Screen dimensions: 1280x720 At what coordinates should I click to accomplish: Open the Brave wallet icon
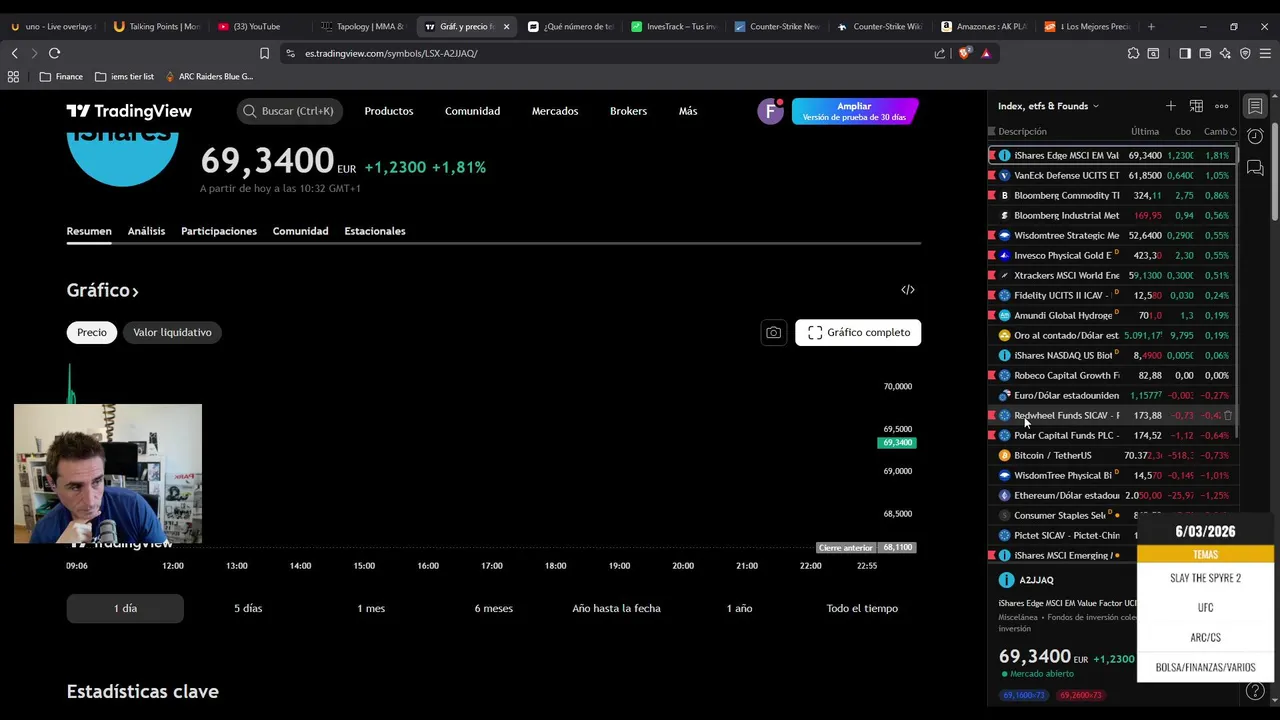pyautogui.click(x=1205, y=53)
